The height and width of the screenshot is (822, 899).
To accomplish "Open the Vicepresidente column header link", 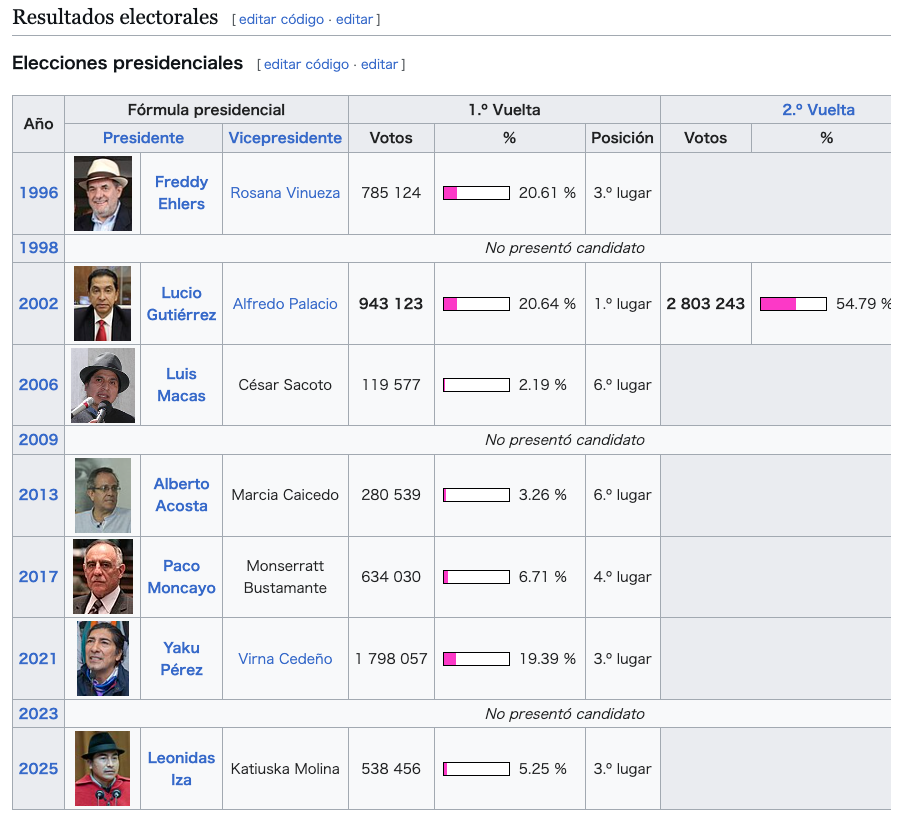I will pos(285,138).
